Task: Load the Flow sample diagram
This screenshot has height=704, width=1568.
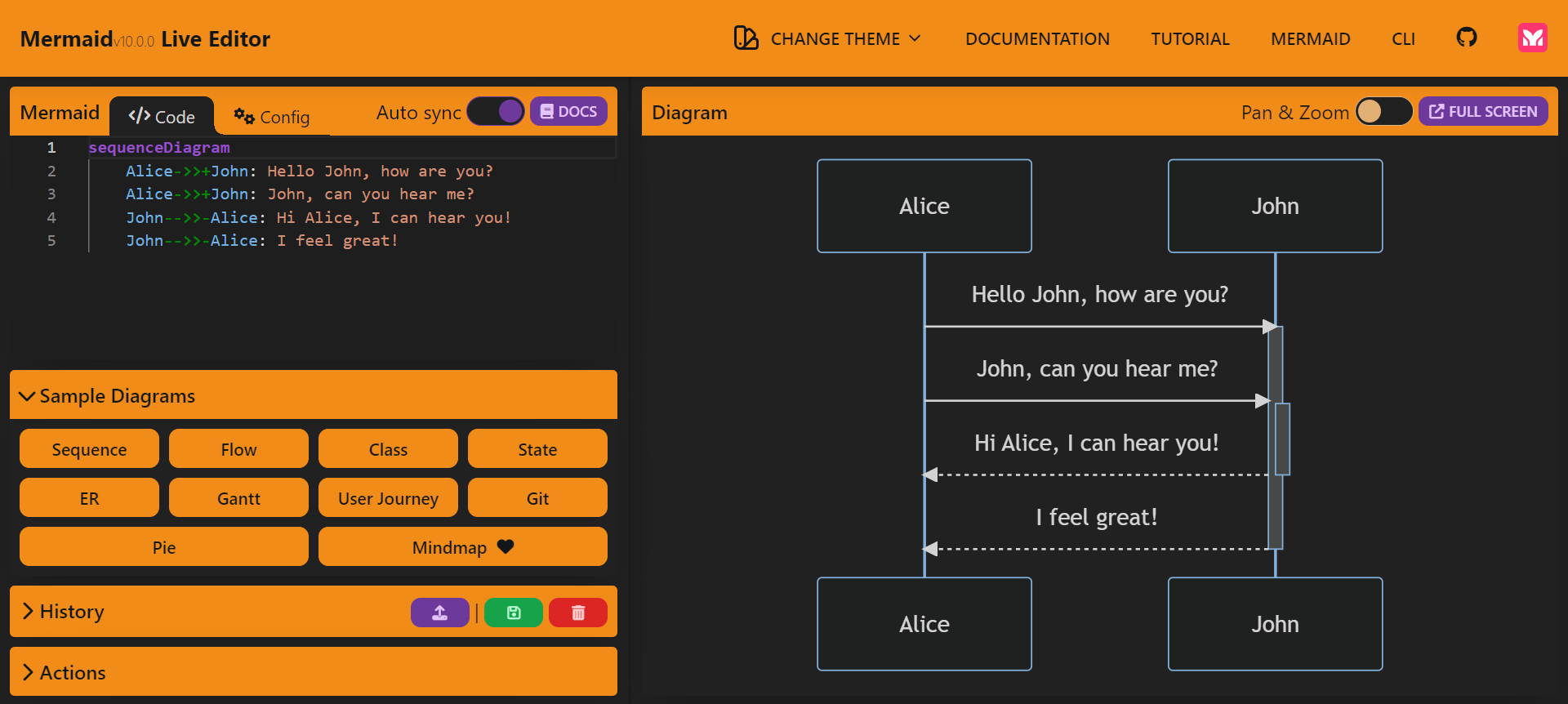Action: (238, 448)
